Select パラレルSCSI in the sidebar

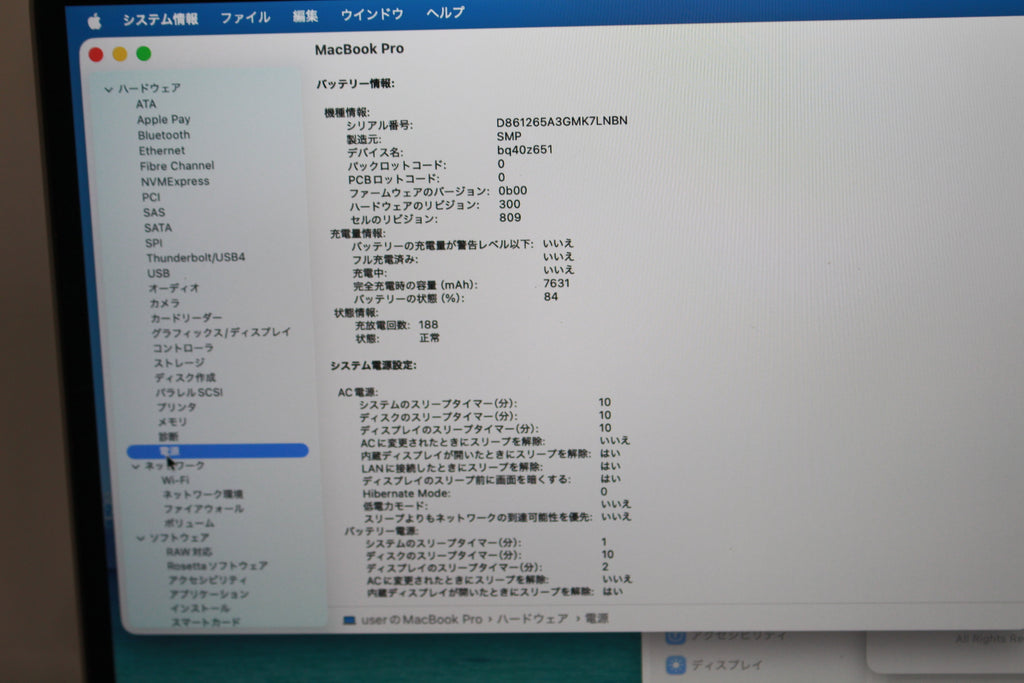pos(189,392)
